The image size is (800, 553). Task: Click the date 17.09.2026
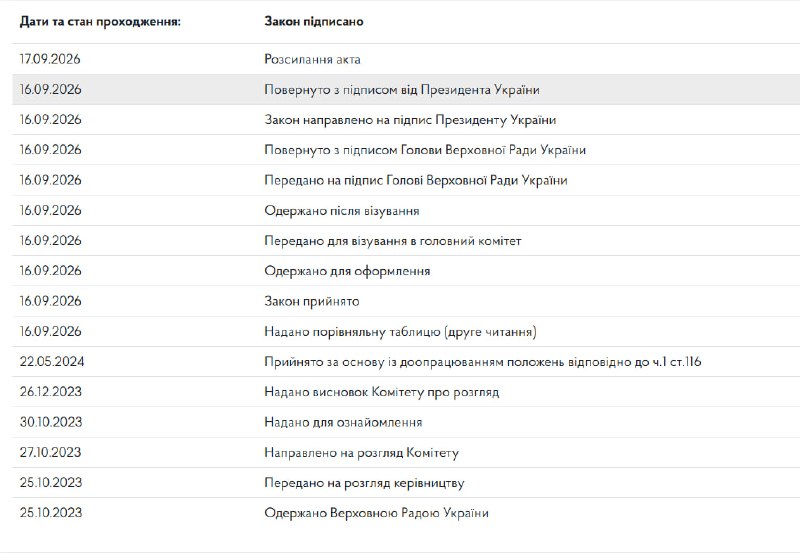pos(50,59)
